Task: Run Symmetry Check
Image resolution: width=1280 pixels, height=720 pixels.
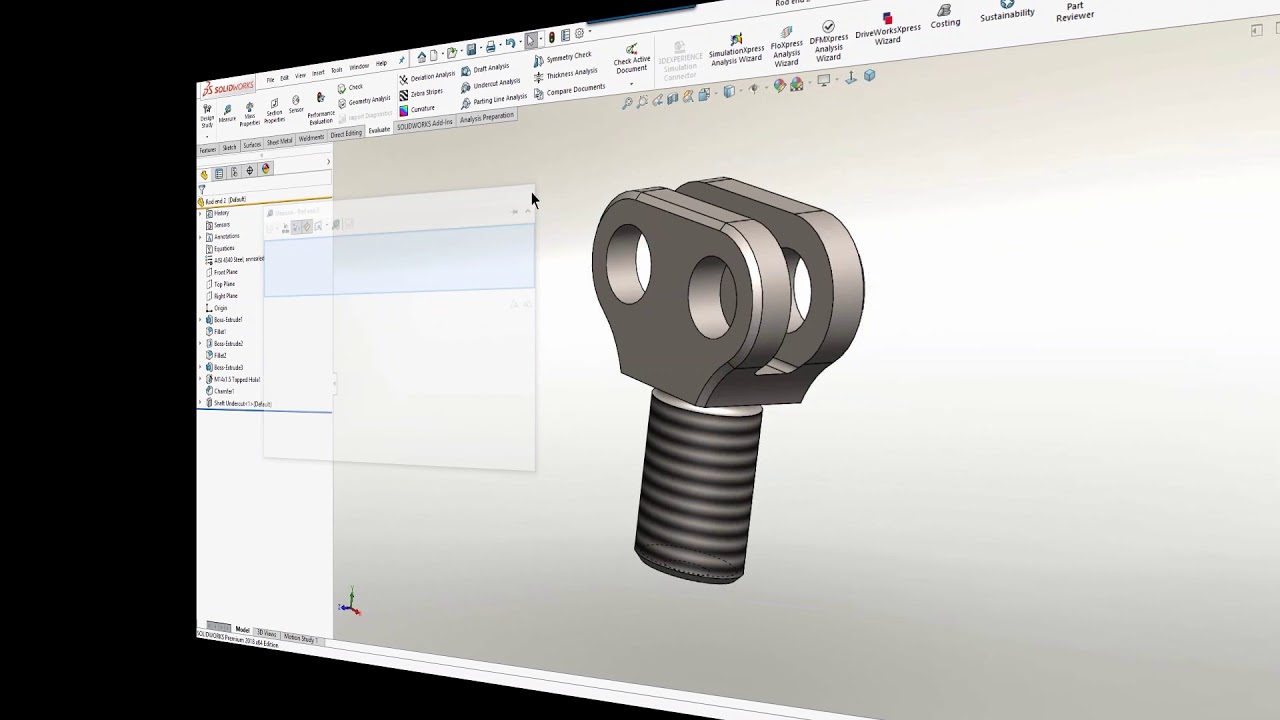Action: coord(563,59)
